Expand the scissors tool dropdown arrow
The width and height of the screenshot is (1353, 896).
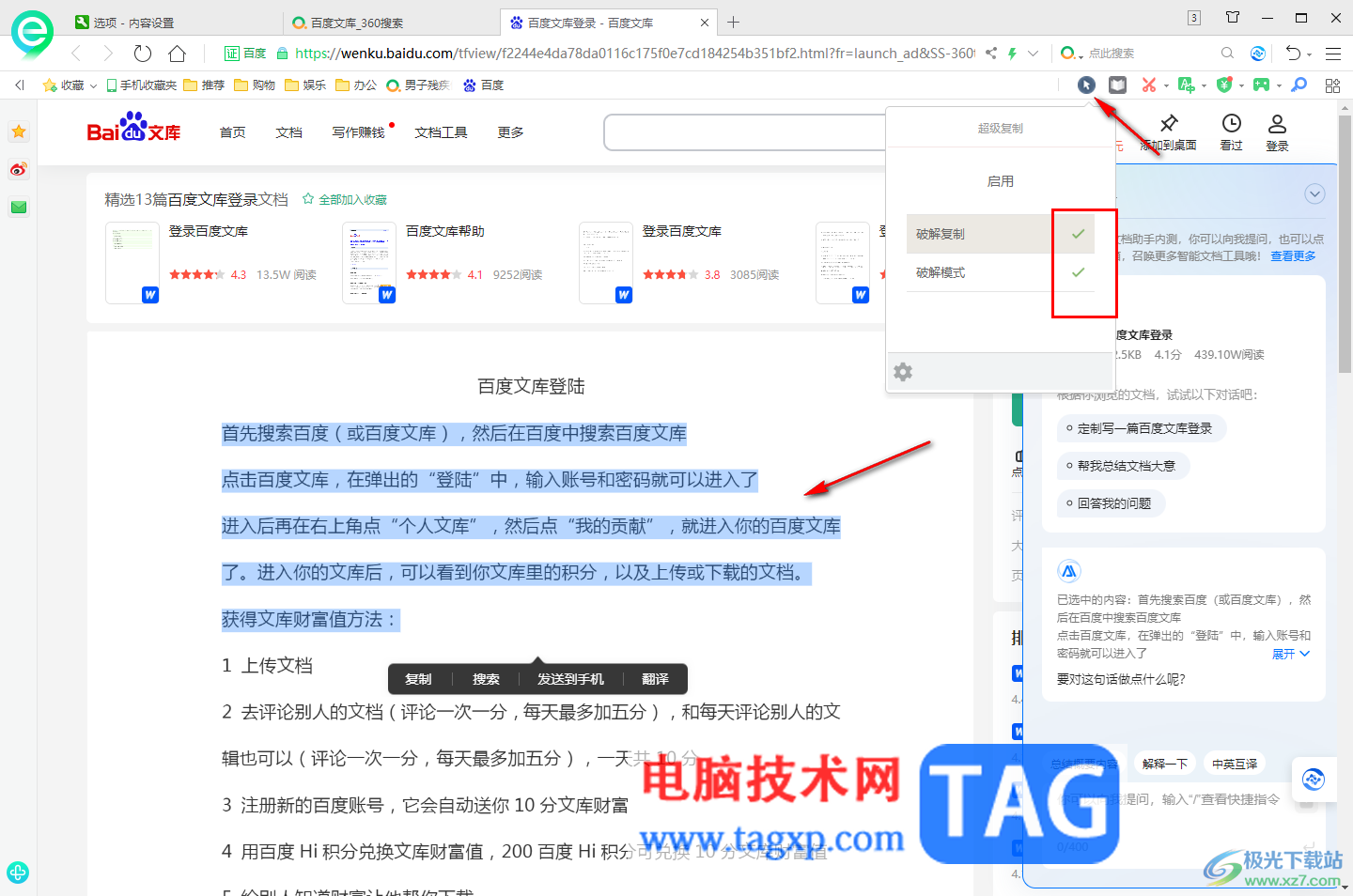[x=1166, y=85]
